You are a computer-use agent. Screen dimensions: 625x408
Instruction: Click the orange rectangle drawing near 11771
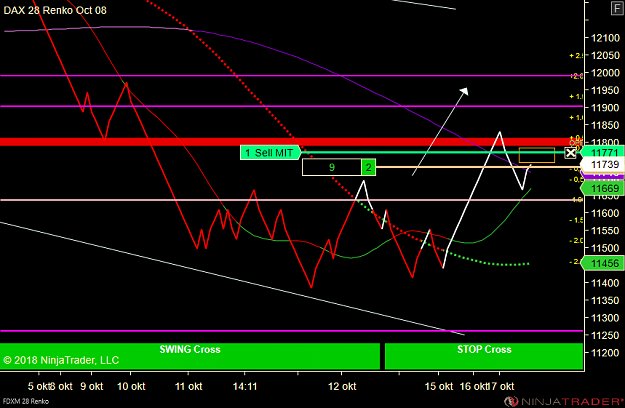click(537, 155)
